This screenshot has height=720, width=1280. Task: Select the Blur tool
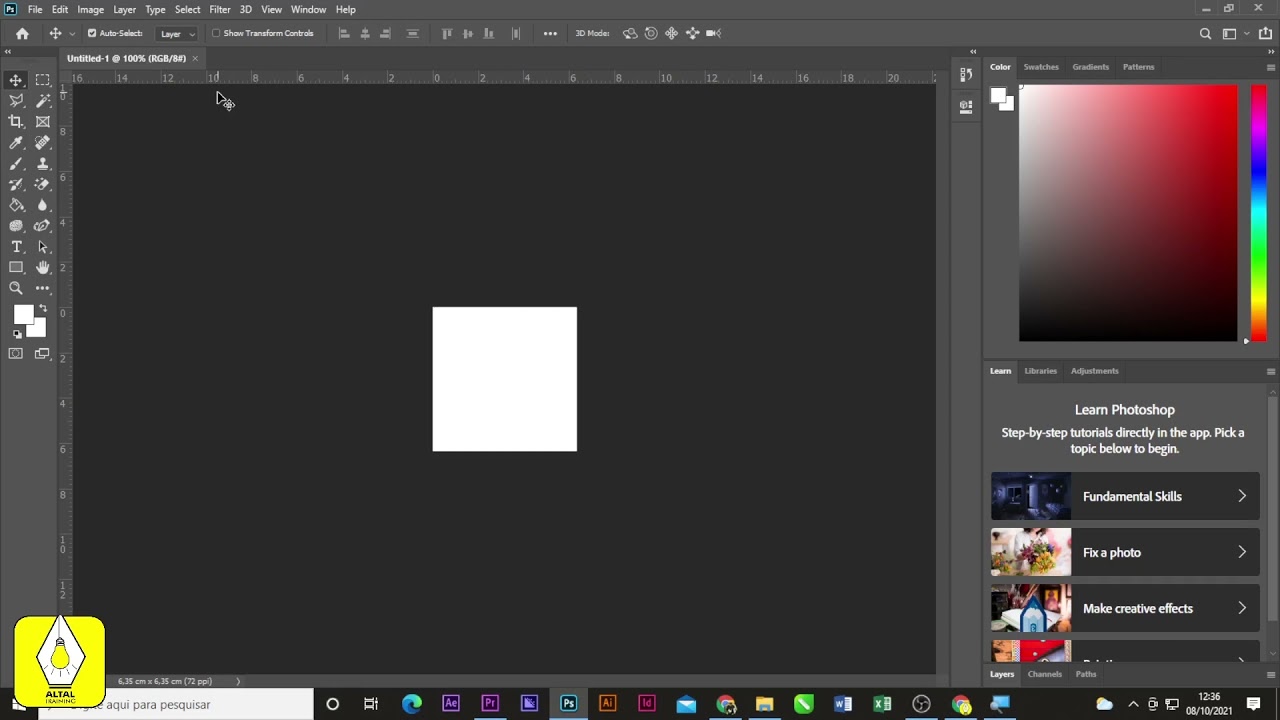(x=42, y=205)
